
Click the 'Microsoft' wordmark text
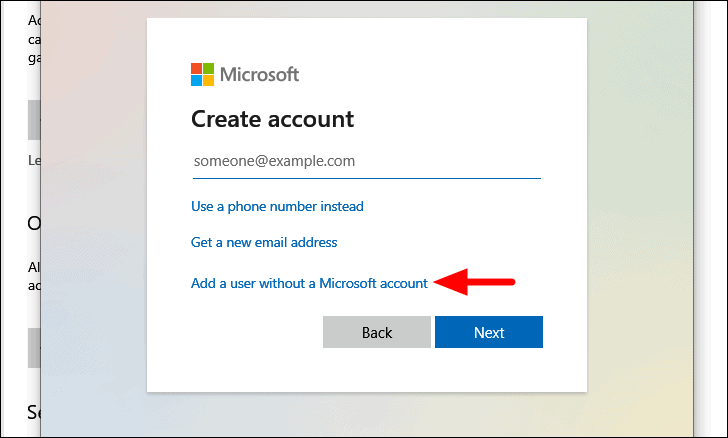(x=260, y=74)
